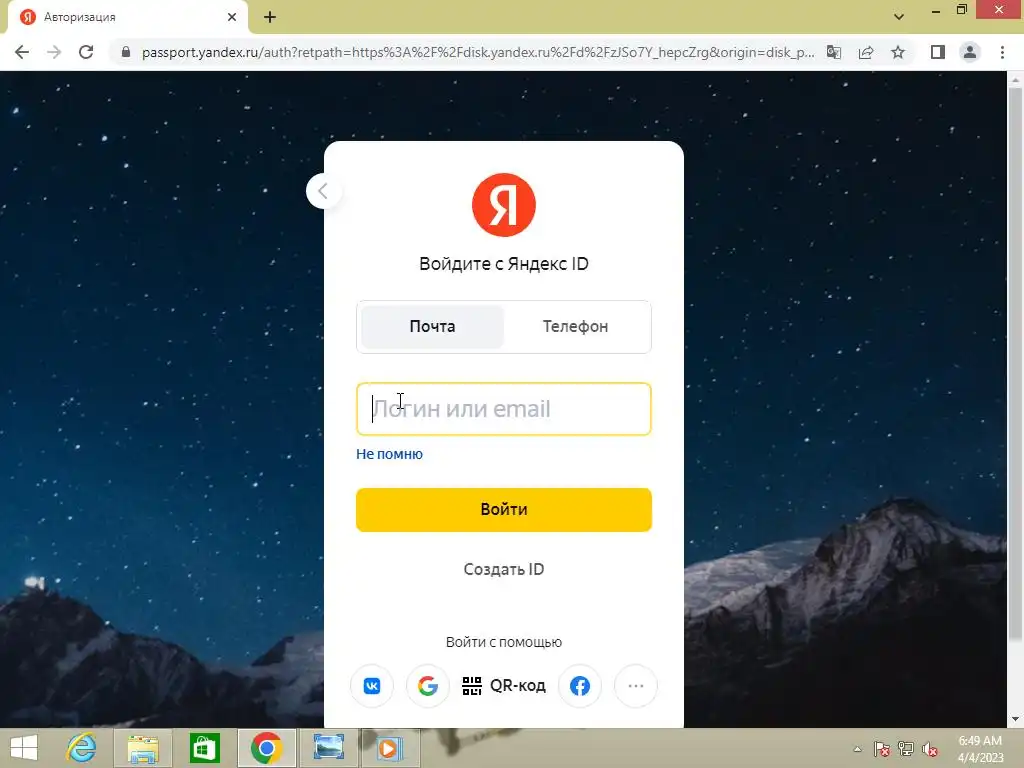
Task: Click scrollbar down arrow
Action: [1015, 720]
